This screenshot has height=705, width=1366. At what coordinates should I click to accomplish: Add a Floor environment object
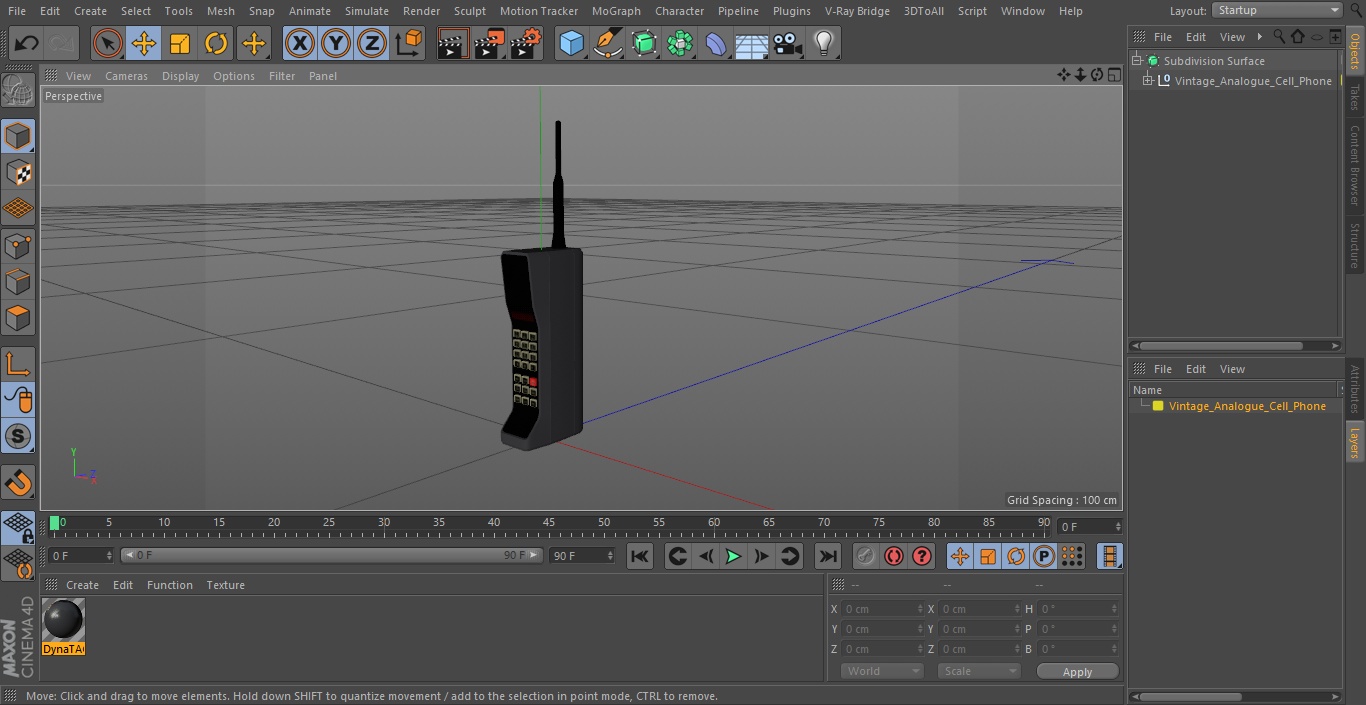752,43
